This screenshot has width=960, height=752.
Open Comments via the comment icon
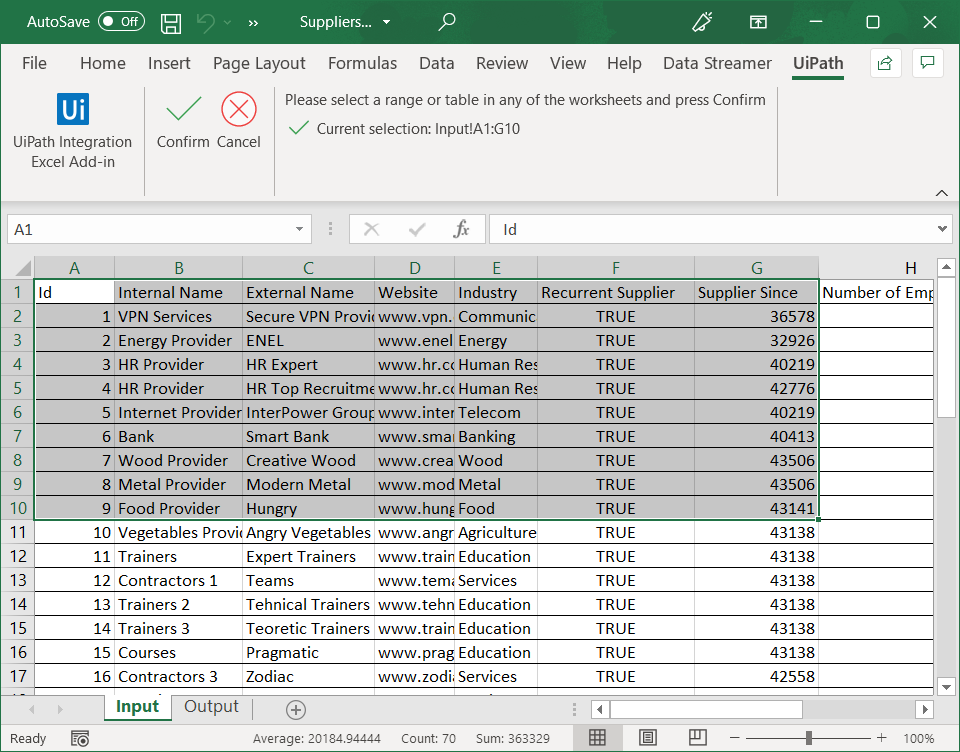tap(927, 62)
